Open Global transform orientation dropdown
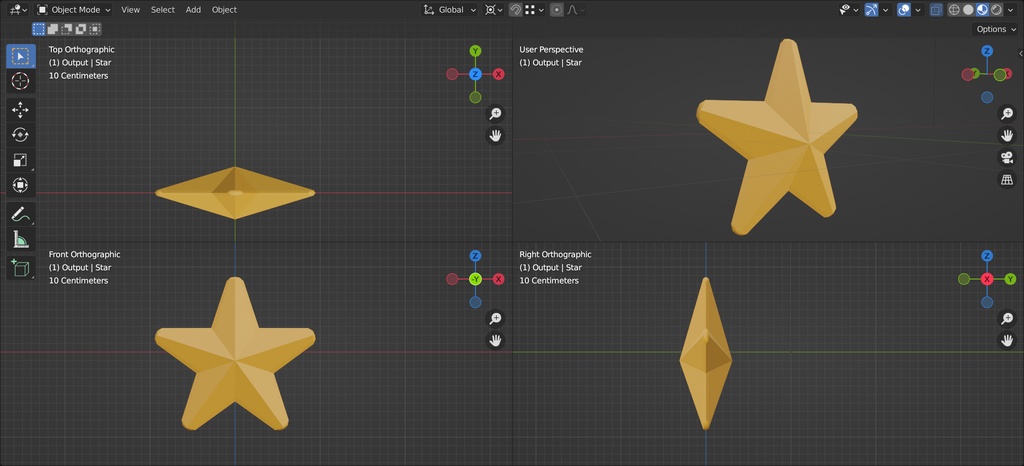This screenshot has width=1024, height=466. pyautogui.click(x=450, y=10)
